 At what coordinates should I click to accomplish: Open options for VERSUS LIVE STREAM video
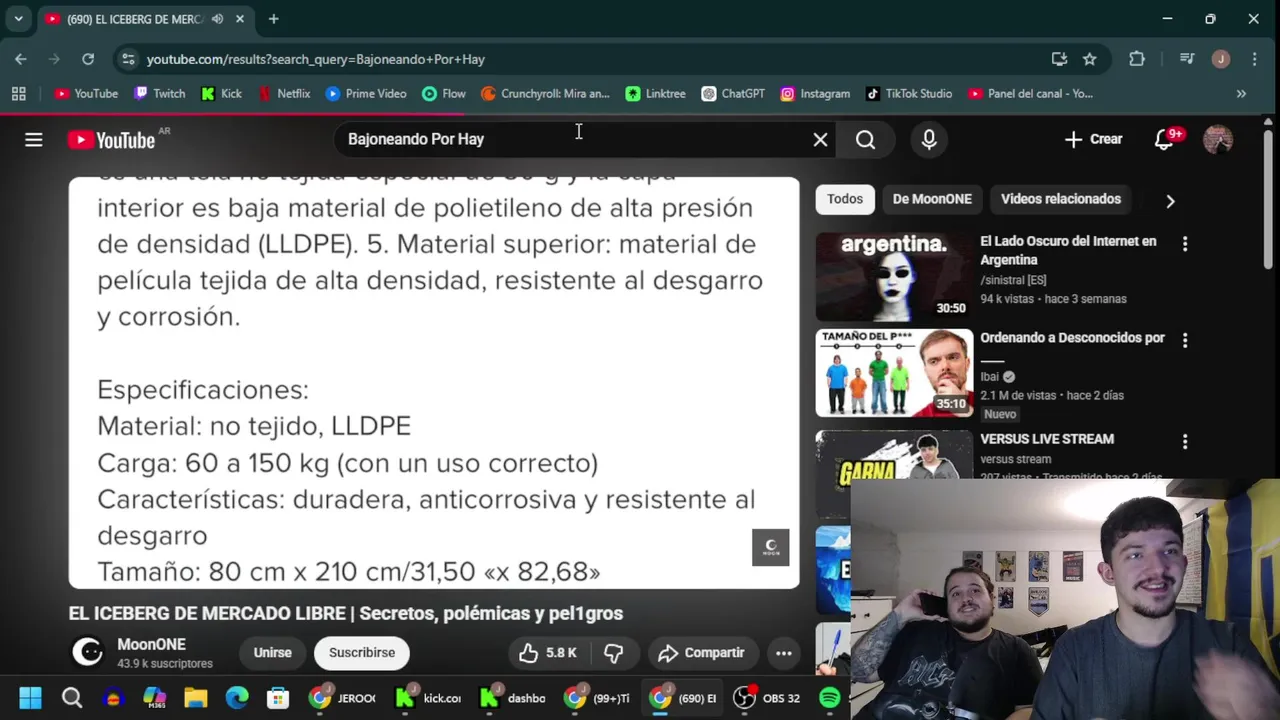pyautogui.click(x=1185, y=441)
